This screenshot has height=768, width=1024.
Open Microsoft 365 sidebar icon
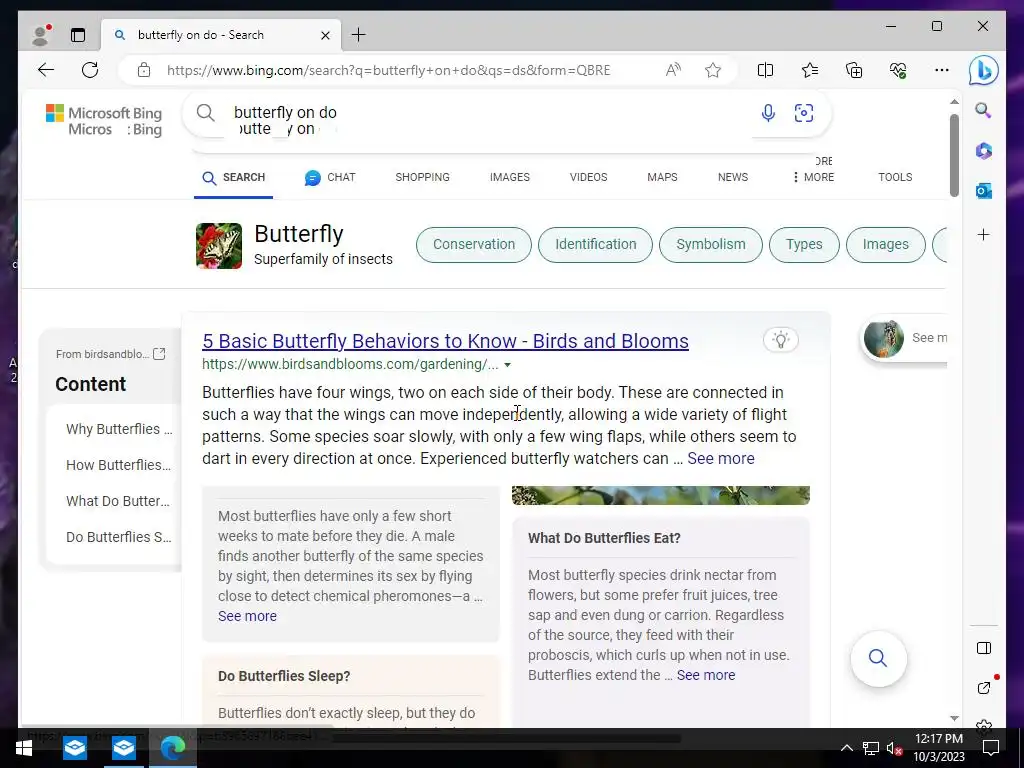click(984, 151)
